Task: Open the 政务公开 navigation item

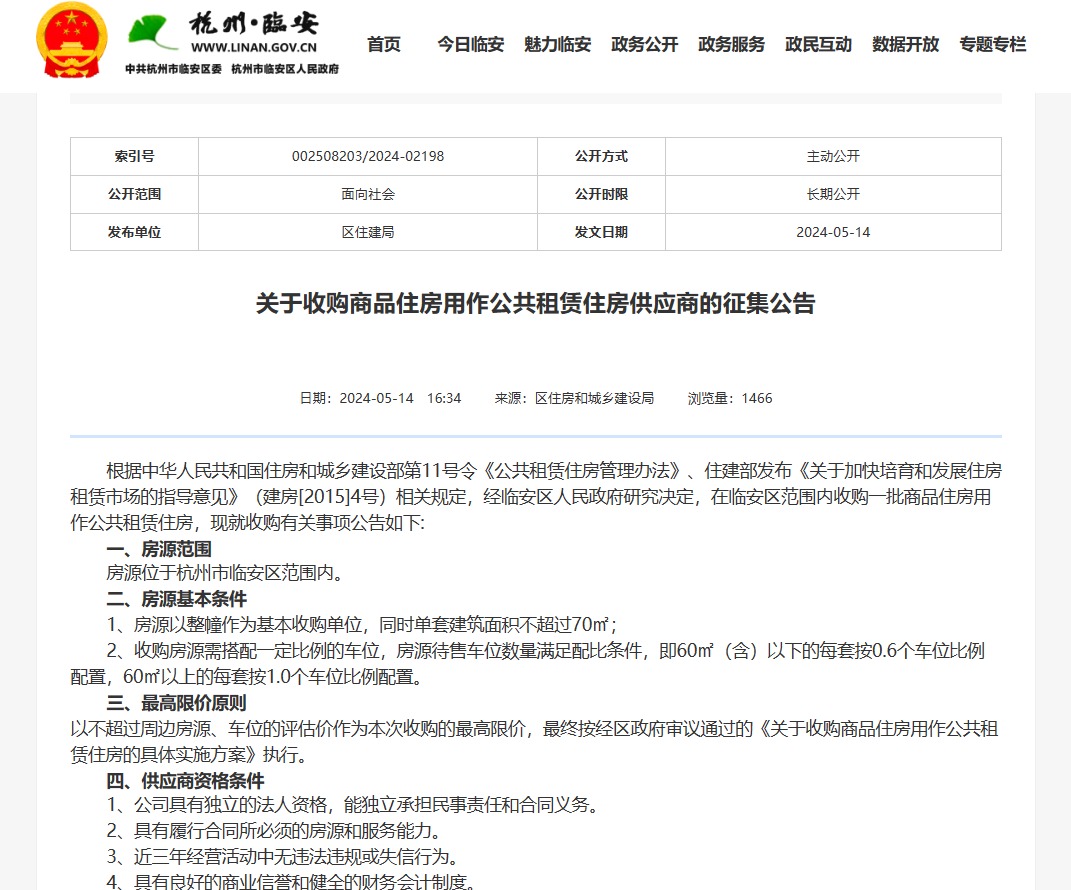Action: (645, 44)
